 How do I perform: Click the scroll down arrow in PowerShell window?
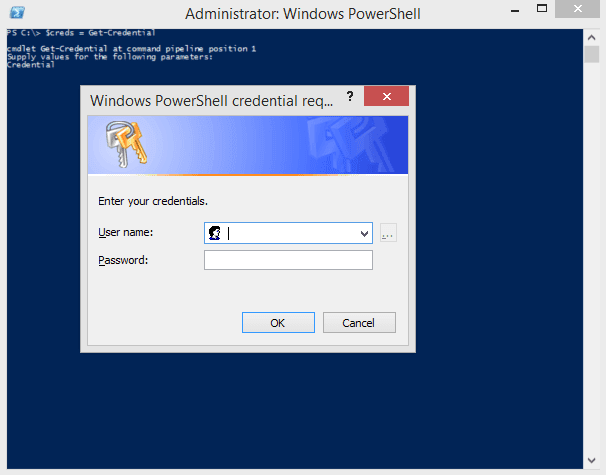point(591,460)
